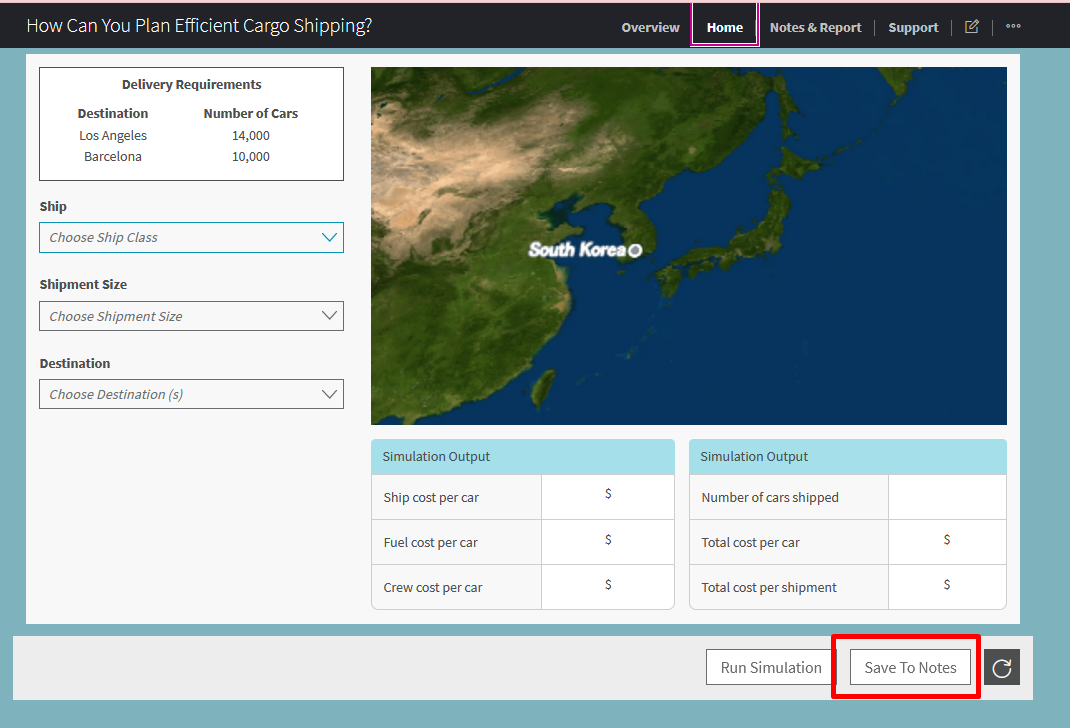Expand the Choose Destination(s) dropdown
The image size is (1070, 728).
pos(191,394)
